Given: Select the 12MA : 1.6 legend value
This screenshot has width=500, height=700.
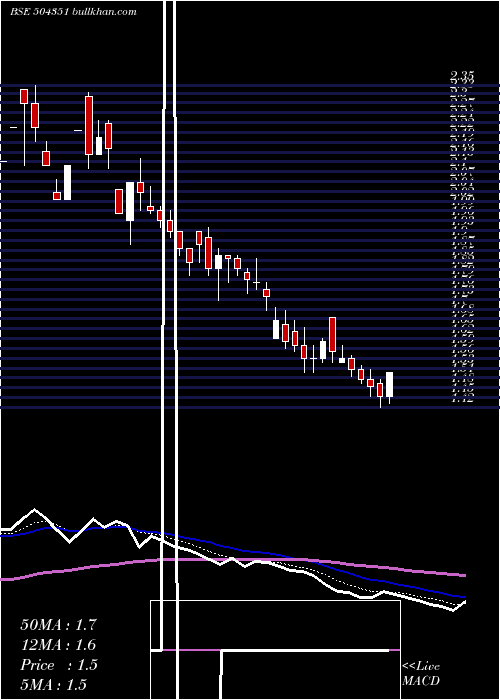Looking at the screenshot, I should click(58, 645).
